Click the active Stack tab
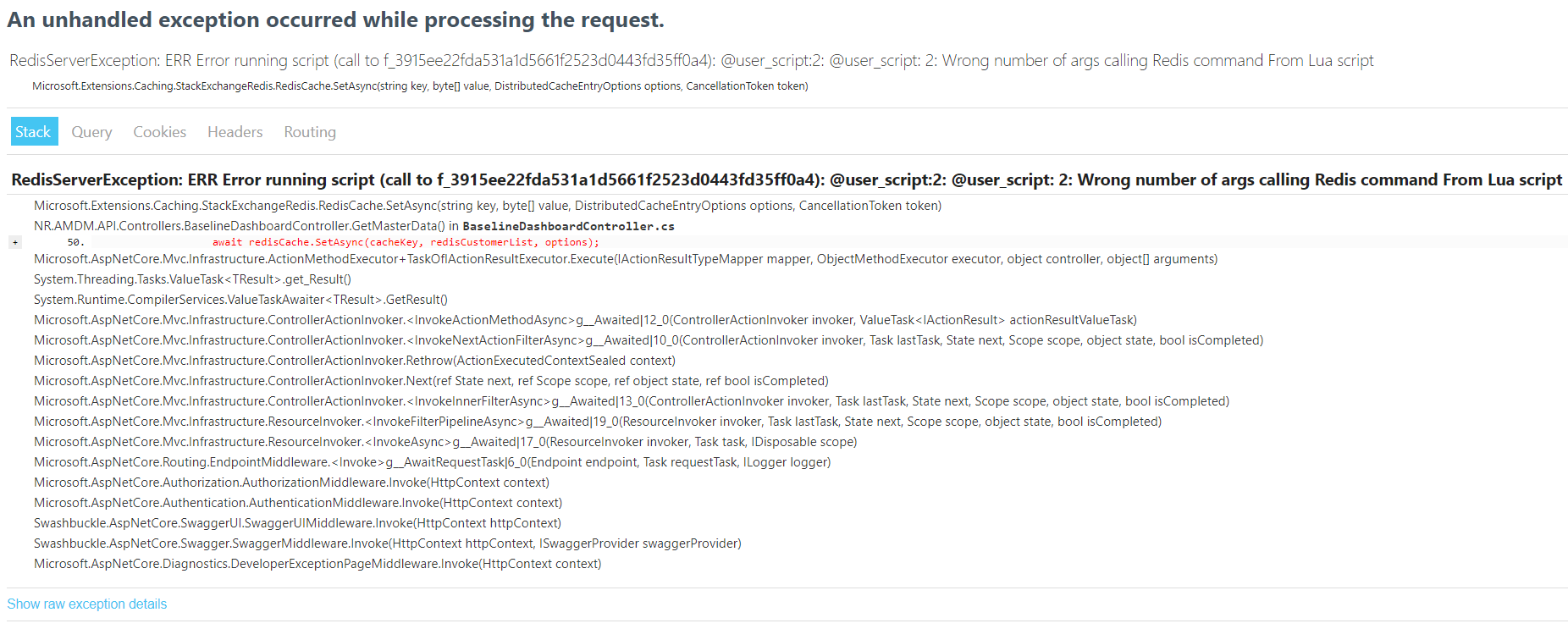 pos(33,131)
